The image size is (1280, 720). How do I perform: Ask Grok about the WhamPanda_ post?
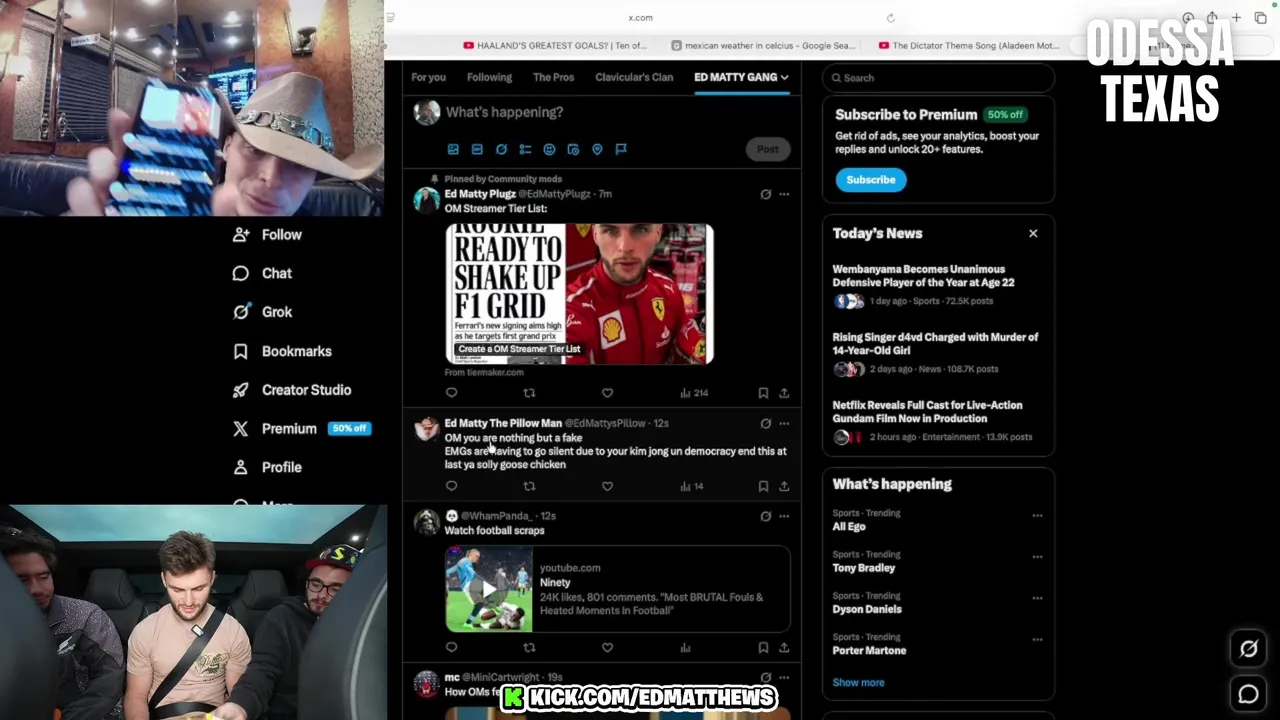coord(766,516)
